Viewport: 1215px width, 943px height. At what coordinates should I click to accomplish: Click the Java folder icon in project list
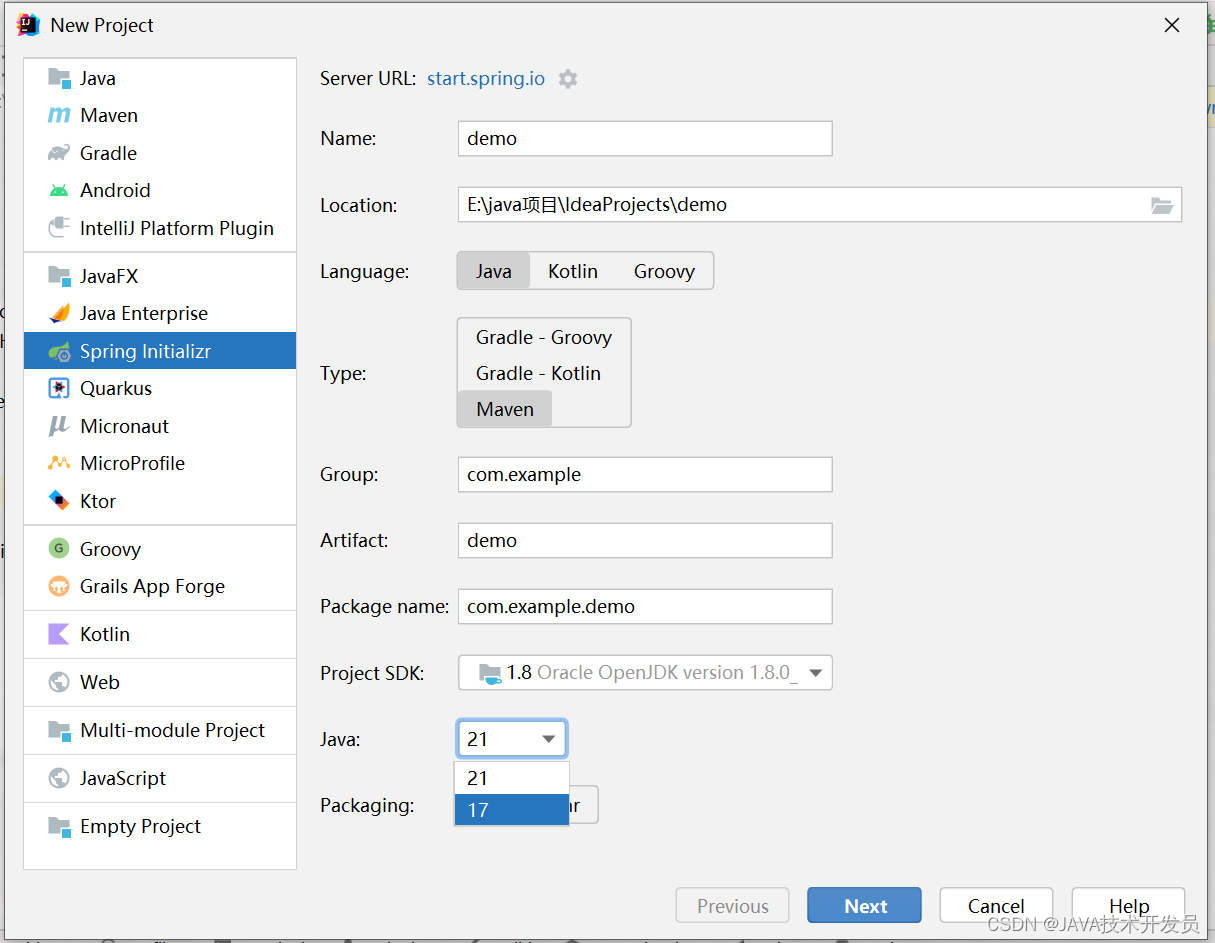coord(60,78)
